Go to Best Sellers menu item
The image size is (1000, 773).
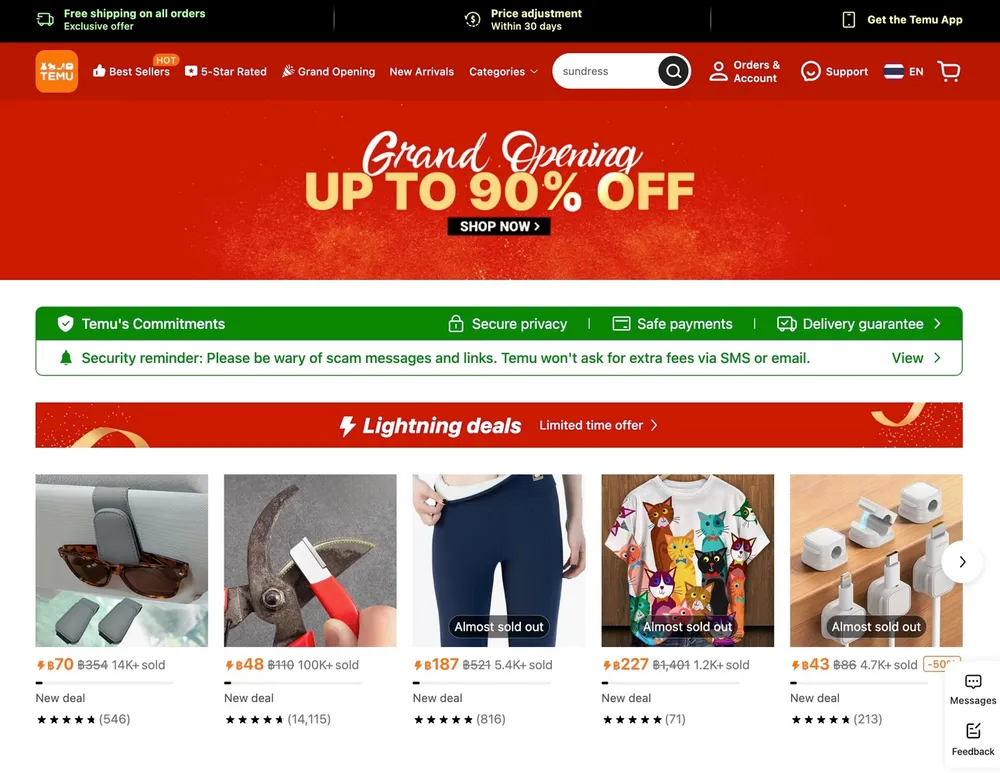[x=131, y=71]
